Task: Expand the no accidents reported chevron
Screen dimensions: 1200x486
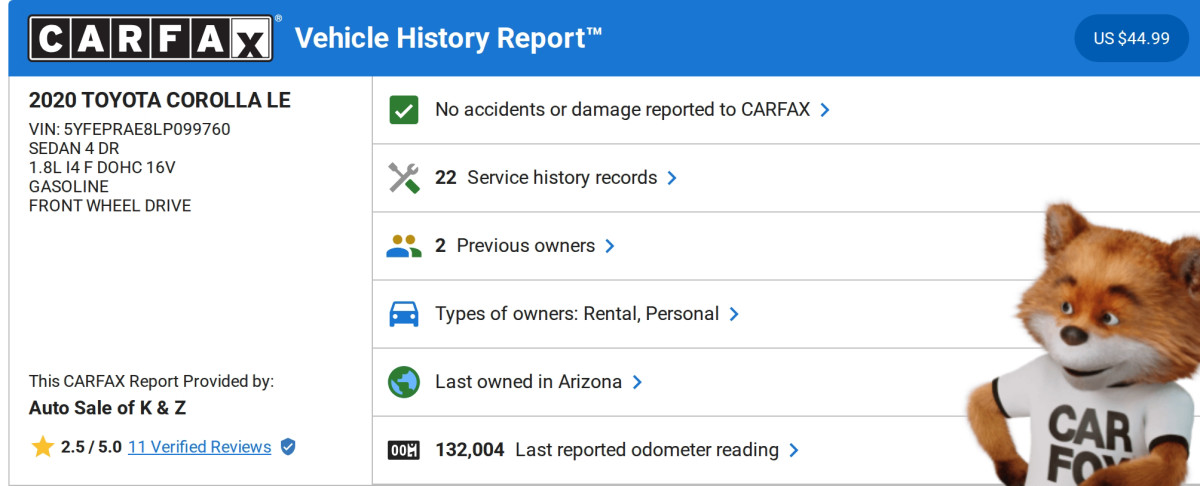Action: coord(825,110)
